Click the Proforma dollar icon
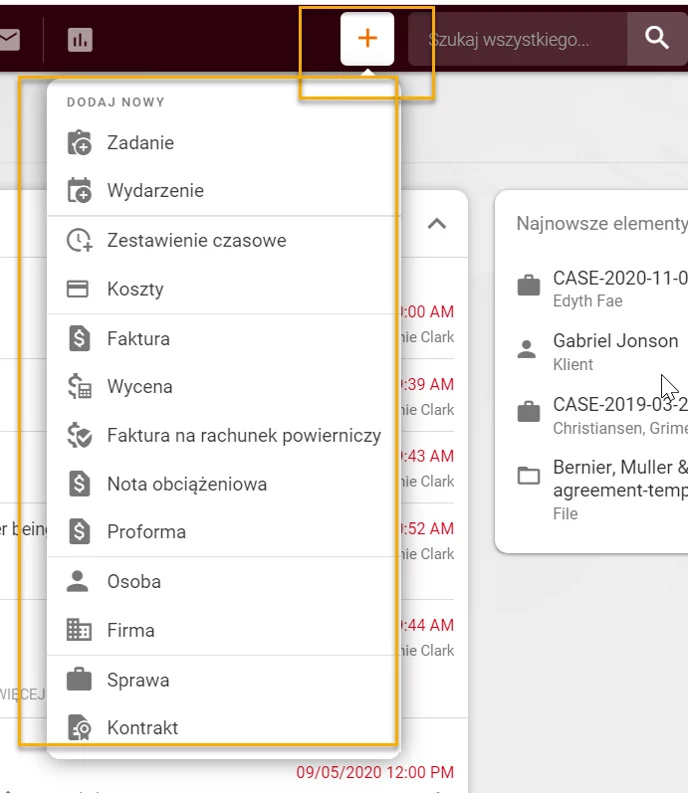The width and height of the screenshot is (688, 793). pyautogui.click(x=79, y=532)
